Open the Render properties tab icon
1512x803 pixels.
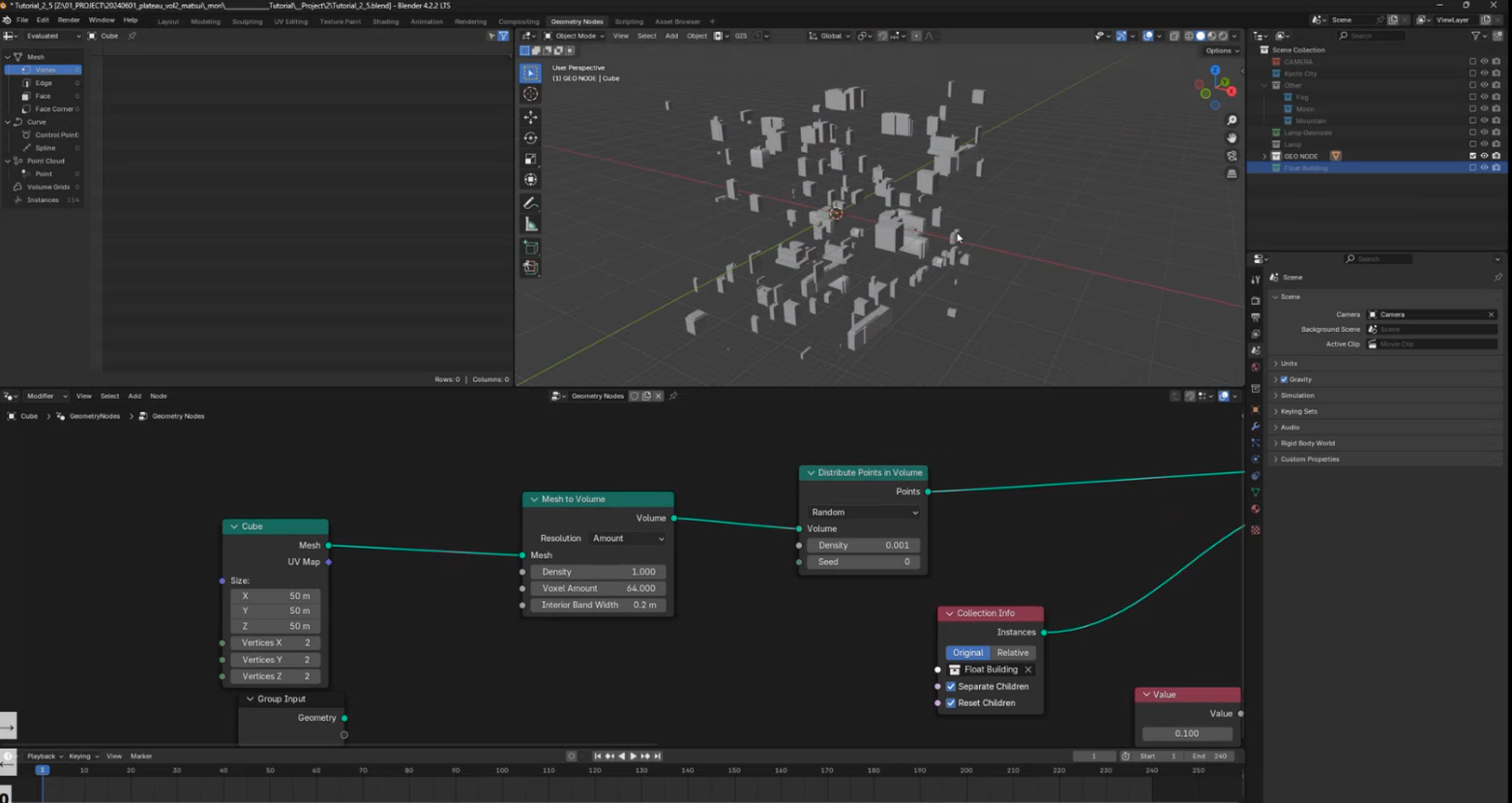coord(1256,301)
